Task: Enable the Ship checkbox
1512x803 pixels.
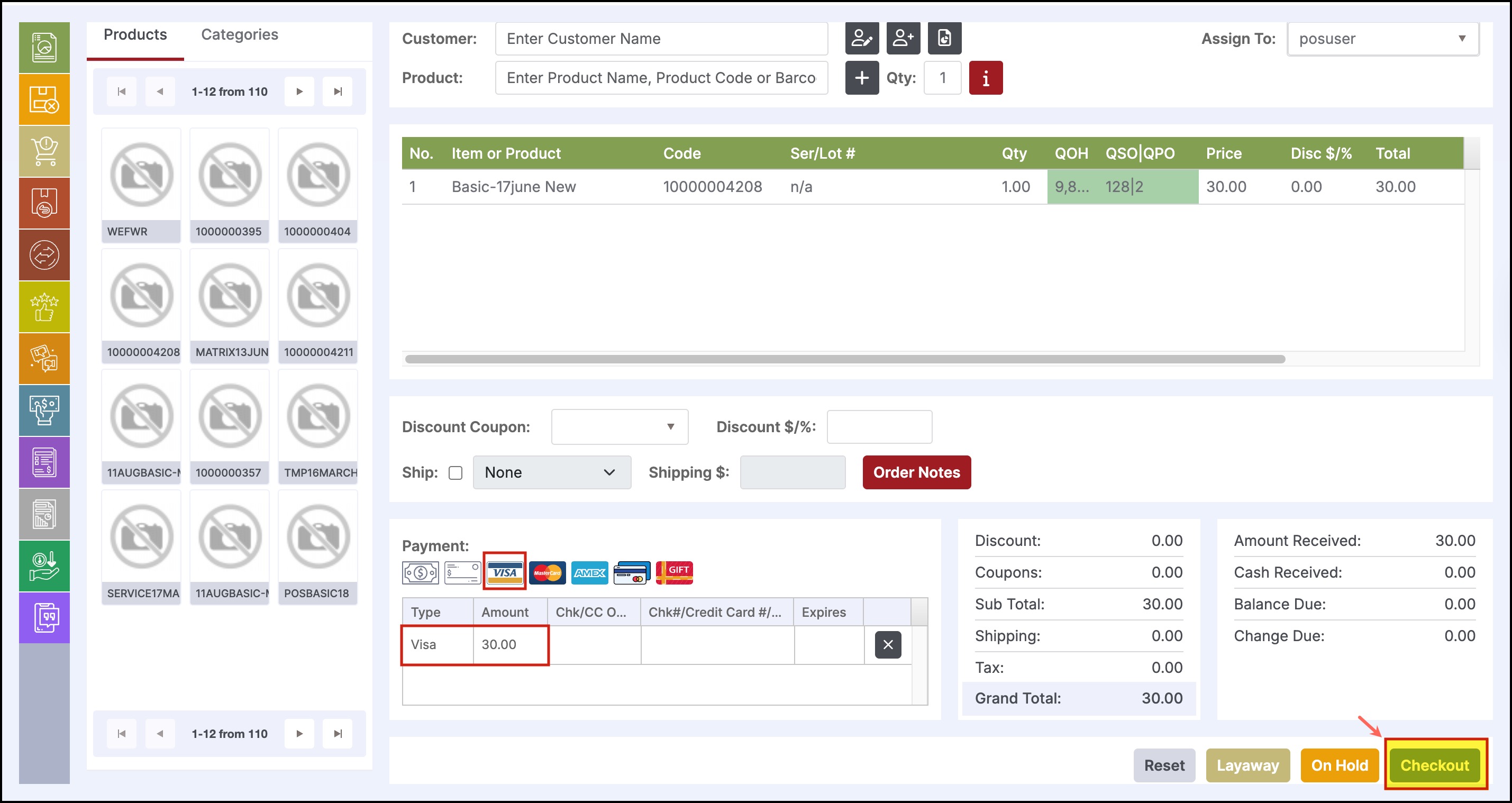Action: click(x=456, y=473)
